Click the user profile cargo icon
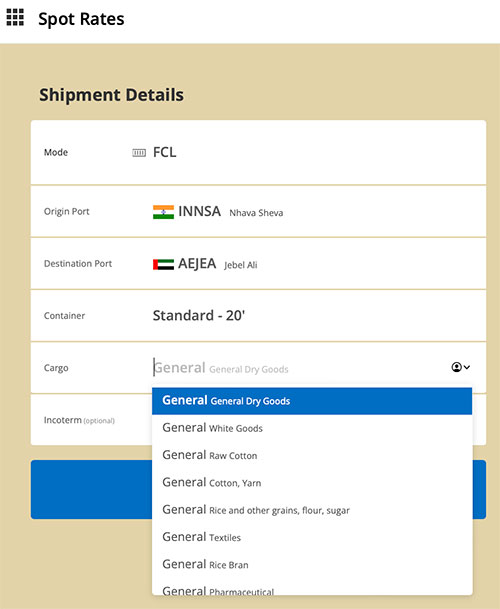 [456, 367]
